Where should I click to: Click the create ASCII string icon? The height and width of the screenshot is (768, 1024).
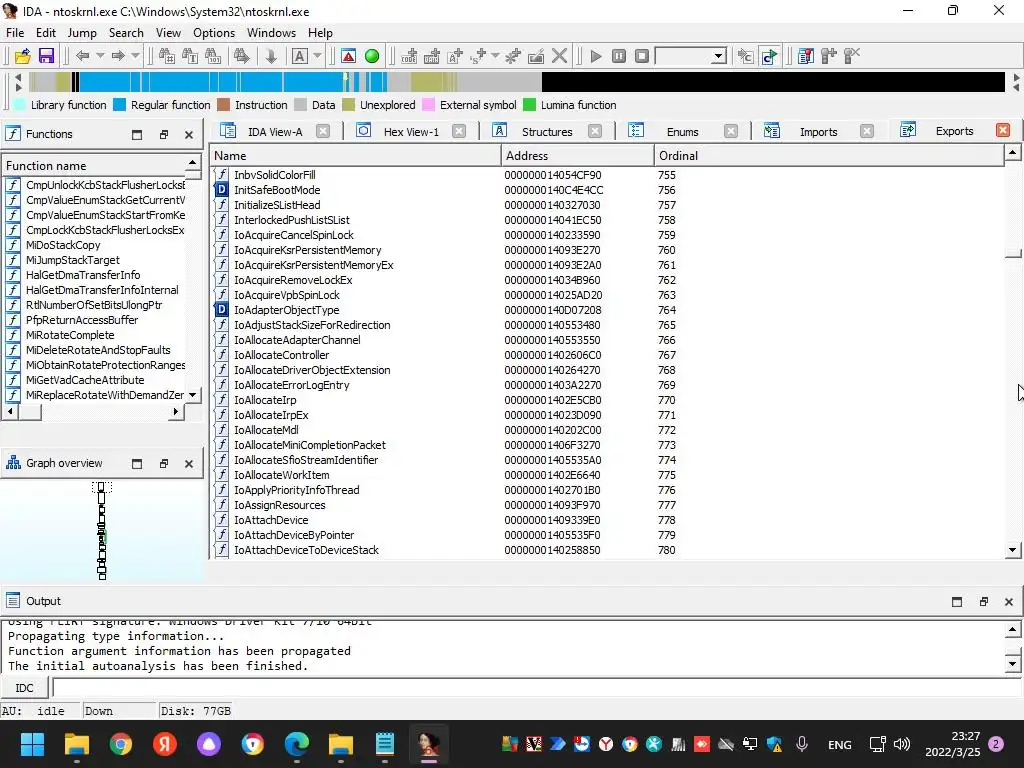click(455, 56)
